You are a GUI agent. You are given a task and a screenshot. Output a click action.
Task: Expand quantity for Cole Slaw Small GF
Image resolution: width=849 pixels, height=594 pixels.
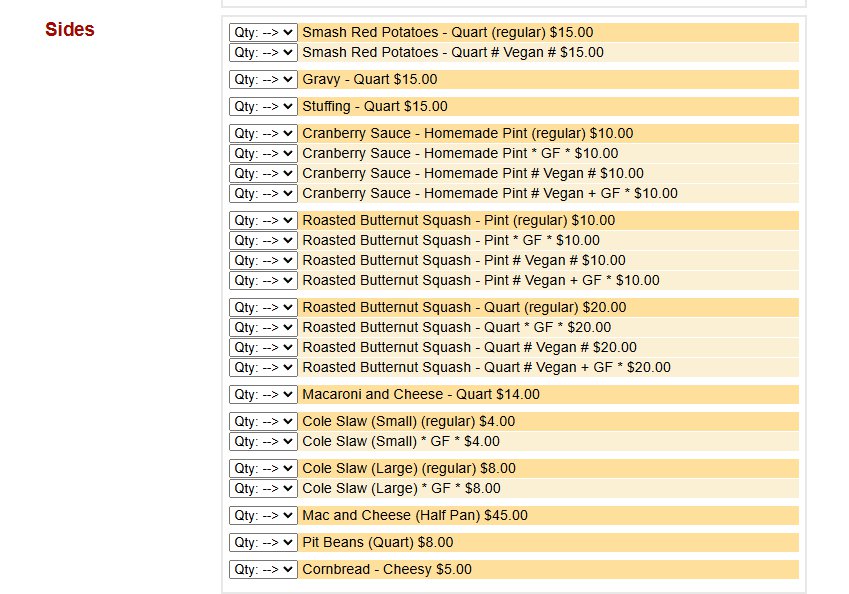263,441
